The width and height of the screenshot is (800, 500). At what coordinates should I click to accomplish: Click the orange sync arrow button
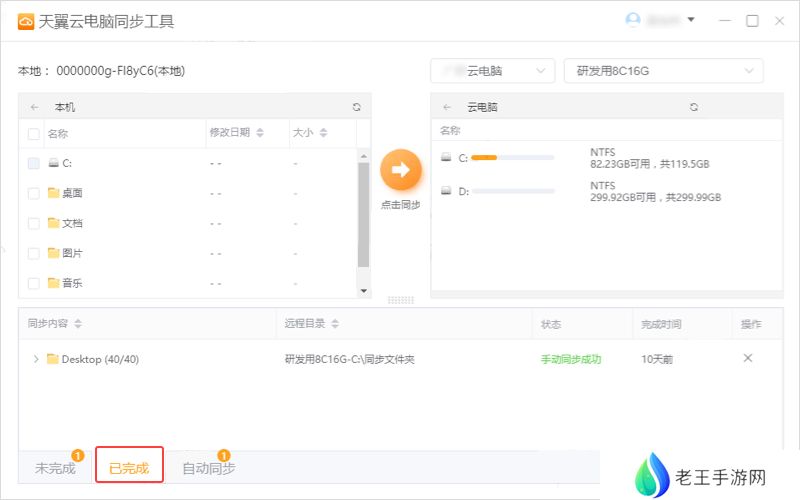pyautogui.click(x=401, y=169)
